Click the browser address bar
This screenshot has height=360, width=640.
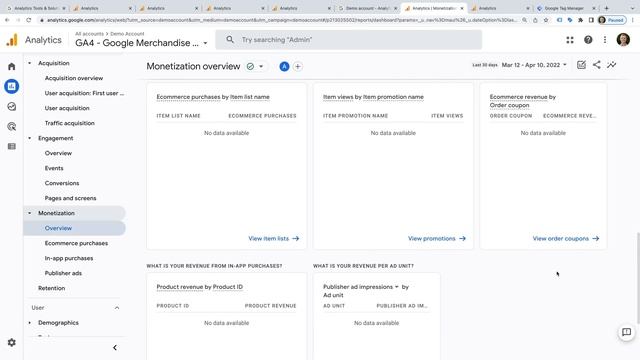(x=282, y=20)
